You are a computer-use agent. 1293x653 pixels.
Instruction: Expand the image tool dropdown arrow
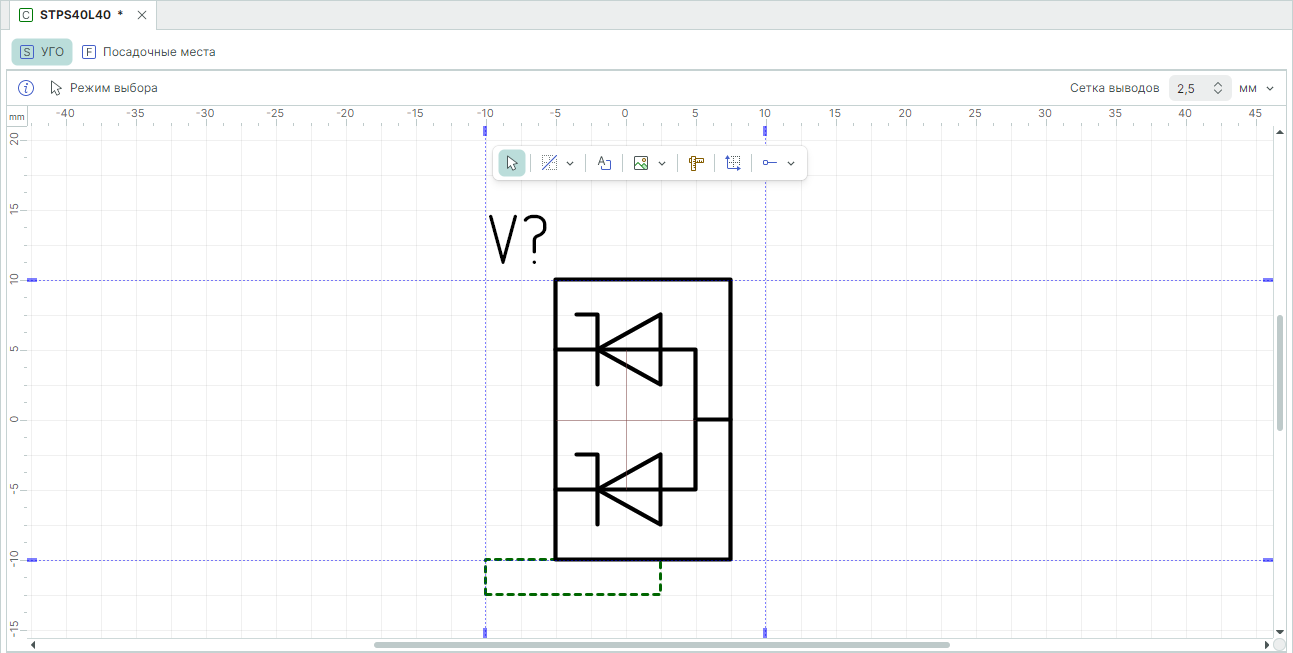point(662,163)
